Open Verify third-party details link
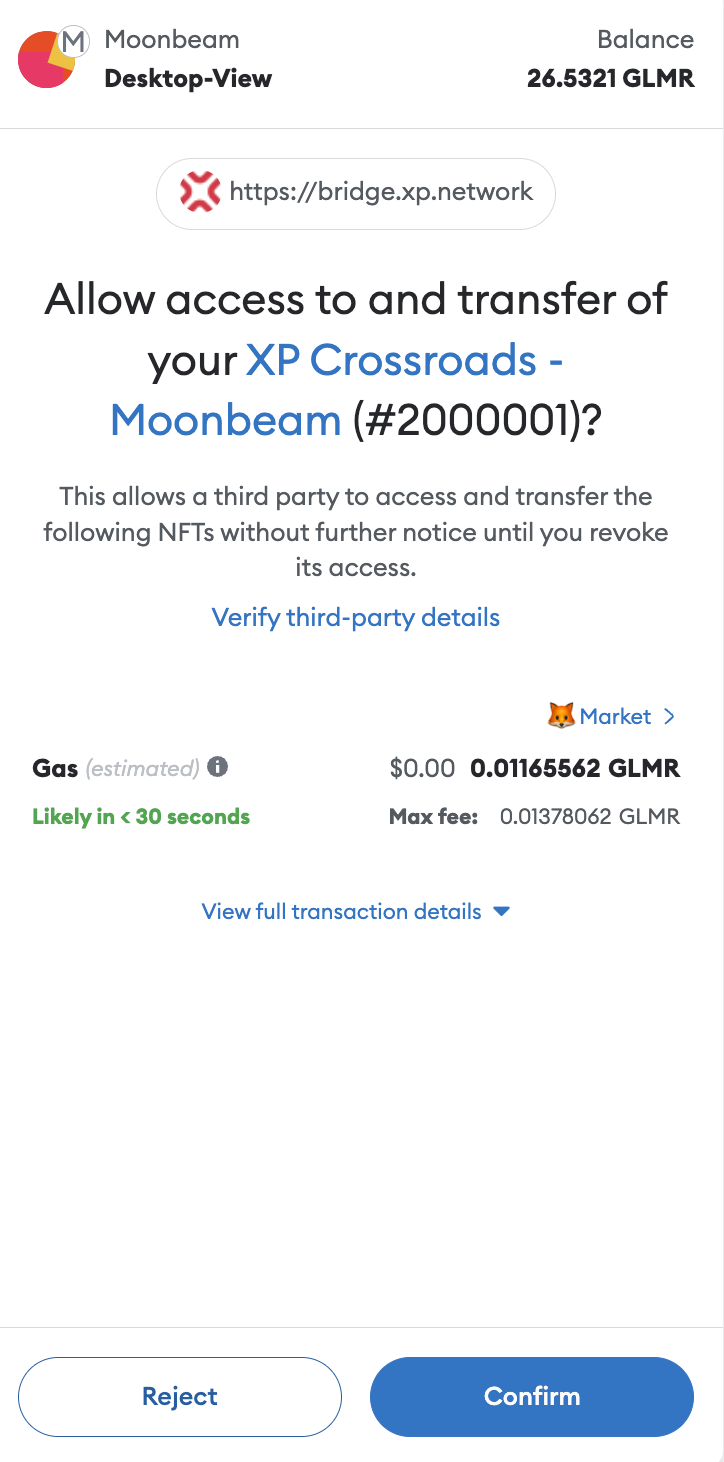The width and height of the screenshot is (724, 1462). click(356, 617)
